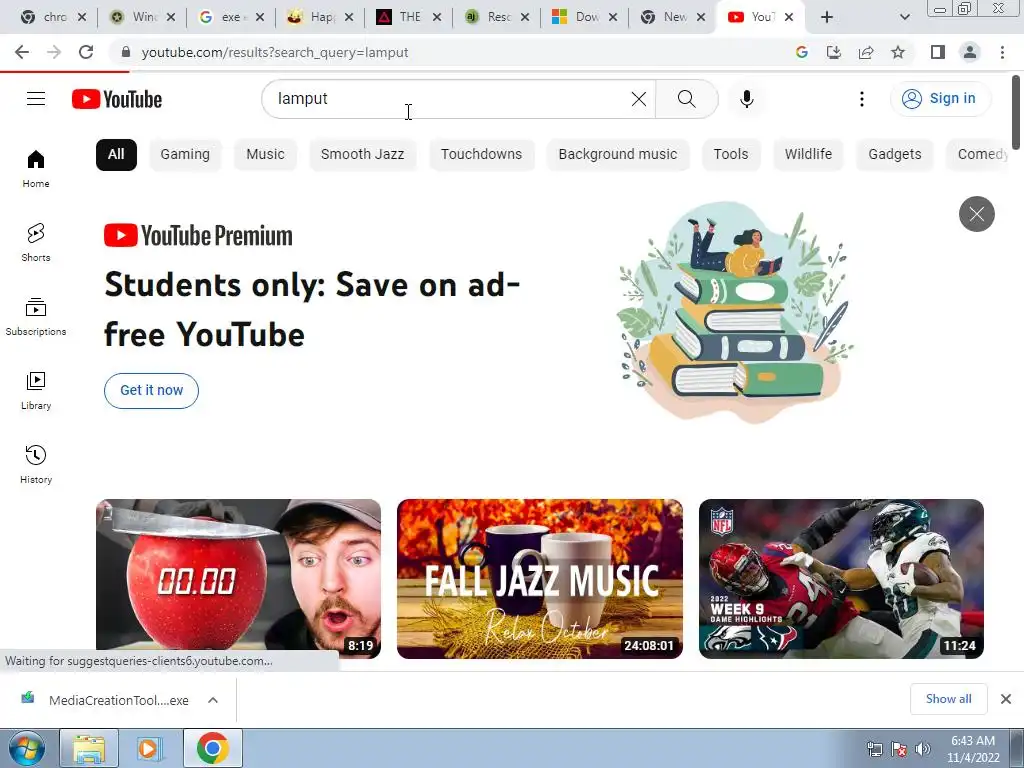Click the padlock site info icon

(x=126, y=52)
